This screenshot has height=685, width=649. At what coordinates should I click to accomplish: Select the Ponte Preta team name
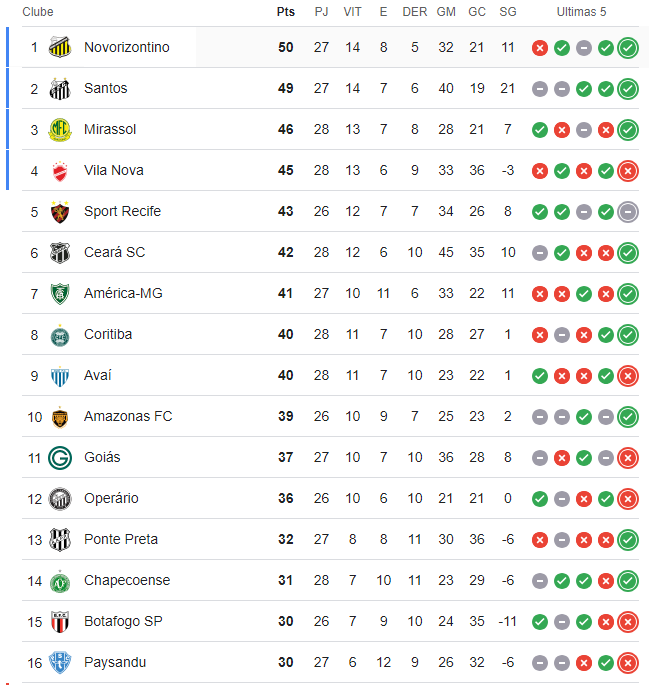tap(122, 539)
